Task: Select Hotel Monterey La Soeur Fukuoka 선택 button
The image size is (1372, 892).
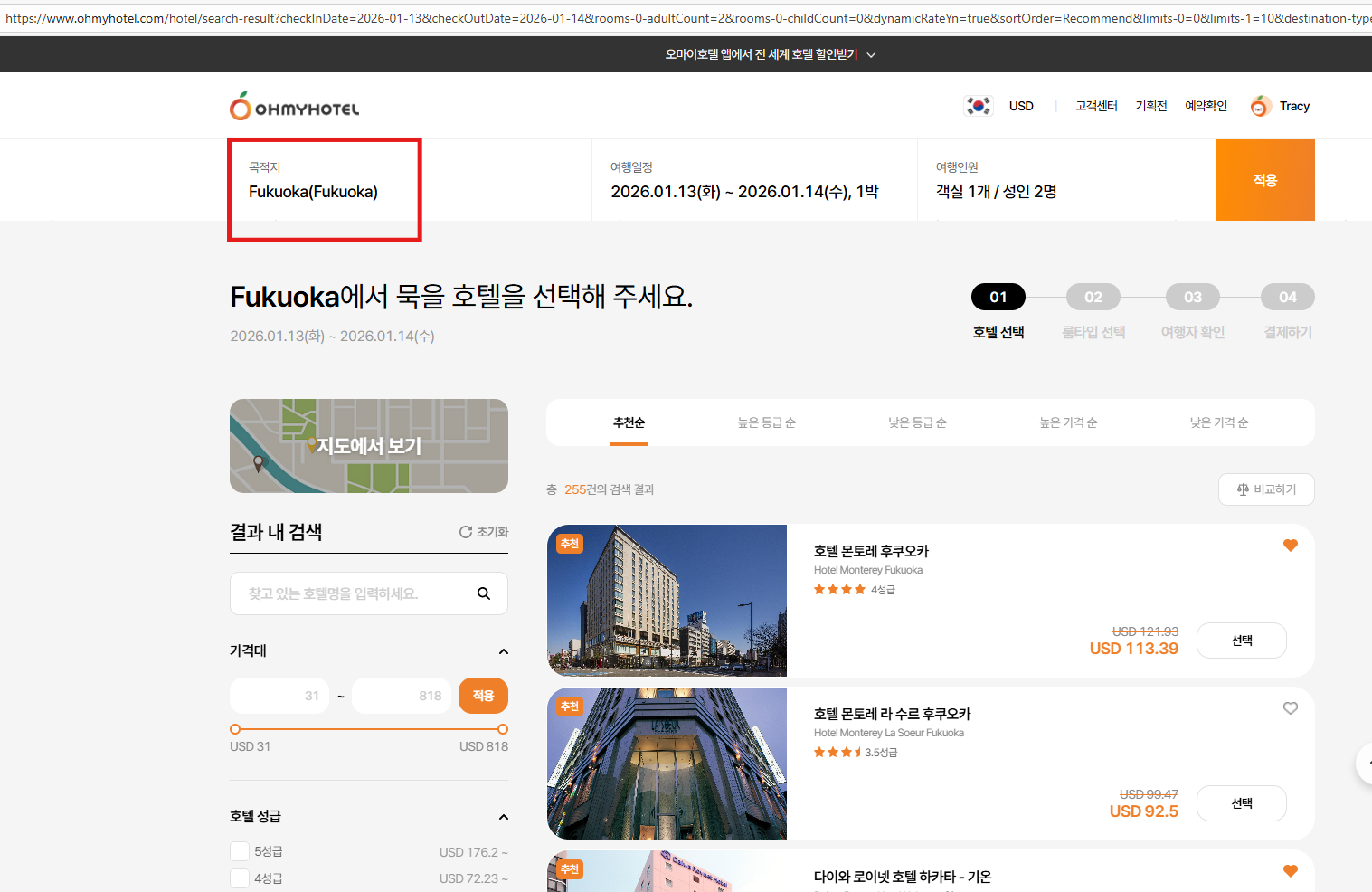Action: 1242,803
